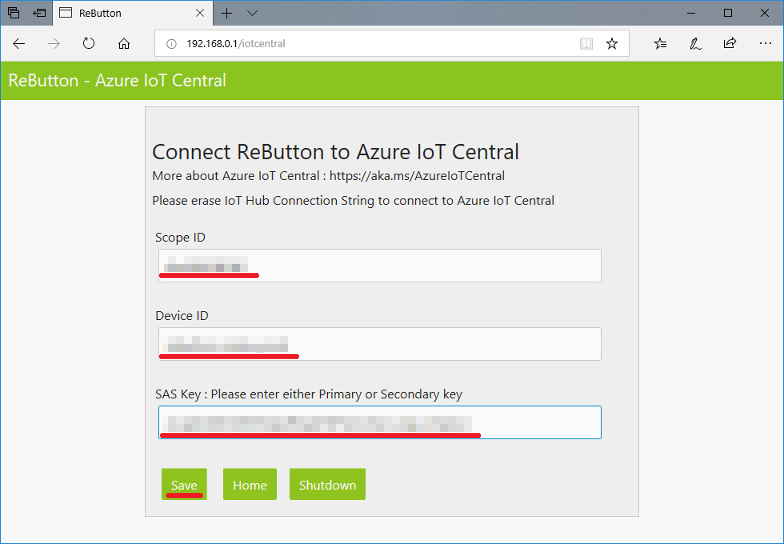Minimize the browser window
Screen dimensions: 784x544
691,13
